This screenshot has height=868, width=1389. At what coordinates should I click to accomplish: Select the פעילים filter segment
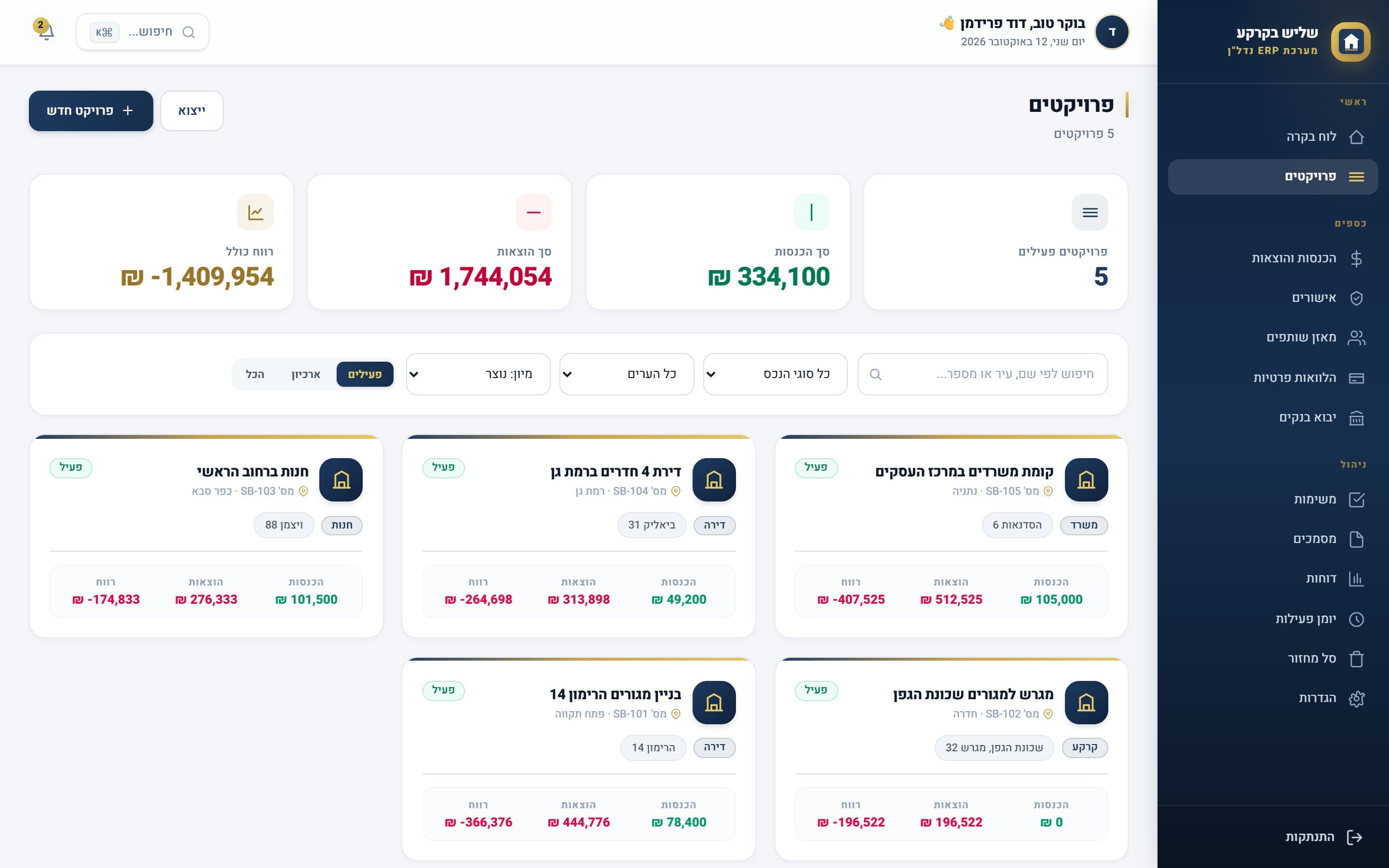pos(365,374)
